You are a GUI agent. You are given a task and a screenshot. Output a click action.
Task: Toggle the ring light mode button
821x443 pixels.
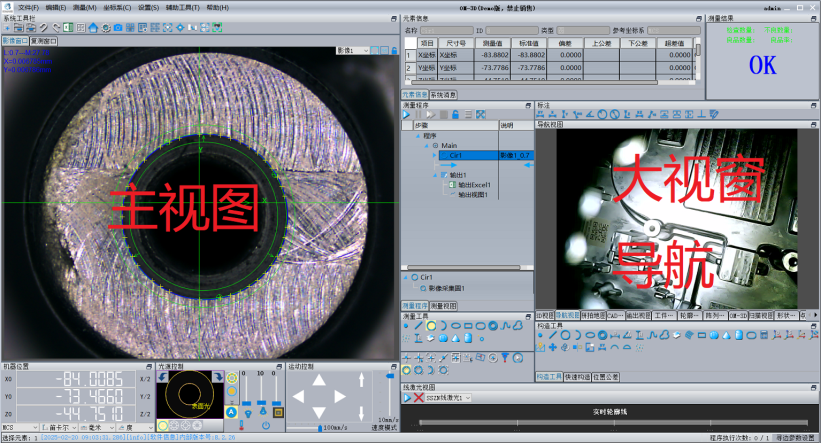click(232, 378)
